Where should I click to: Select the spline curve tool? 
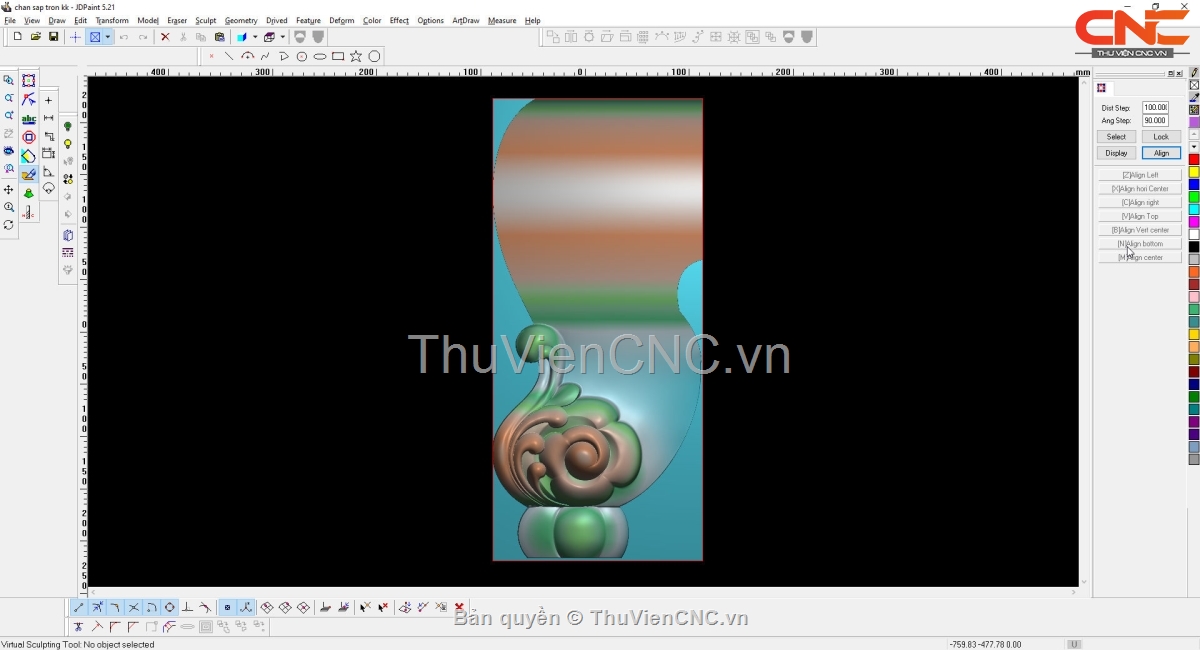click(265, 56)
